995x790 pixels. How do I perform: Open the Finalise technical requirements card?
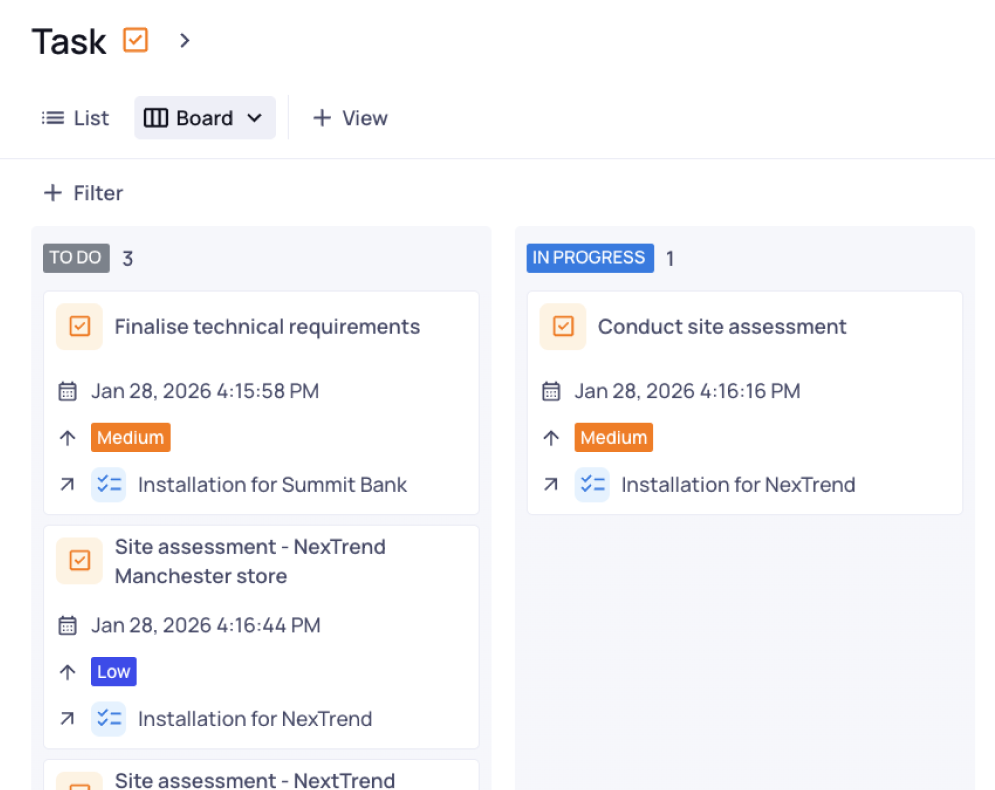point(267,327)
